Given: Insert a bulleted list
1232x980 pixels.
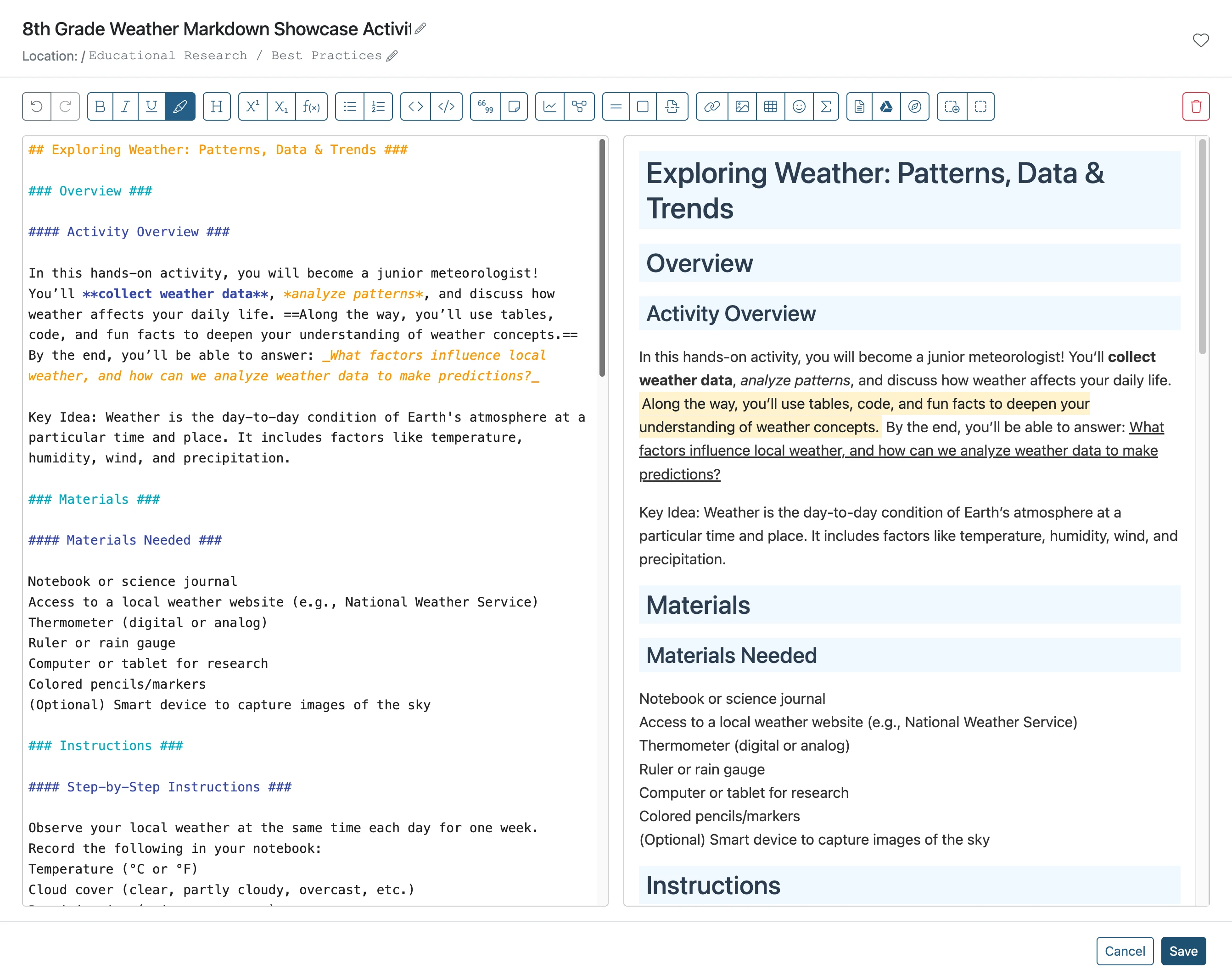Looking at the screenshot, I should pos(350,106).
